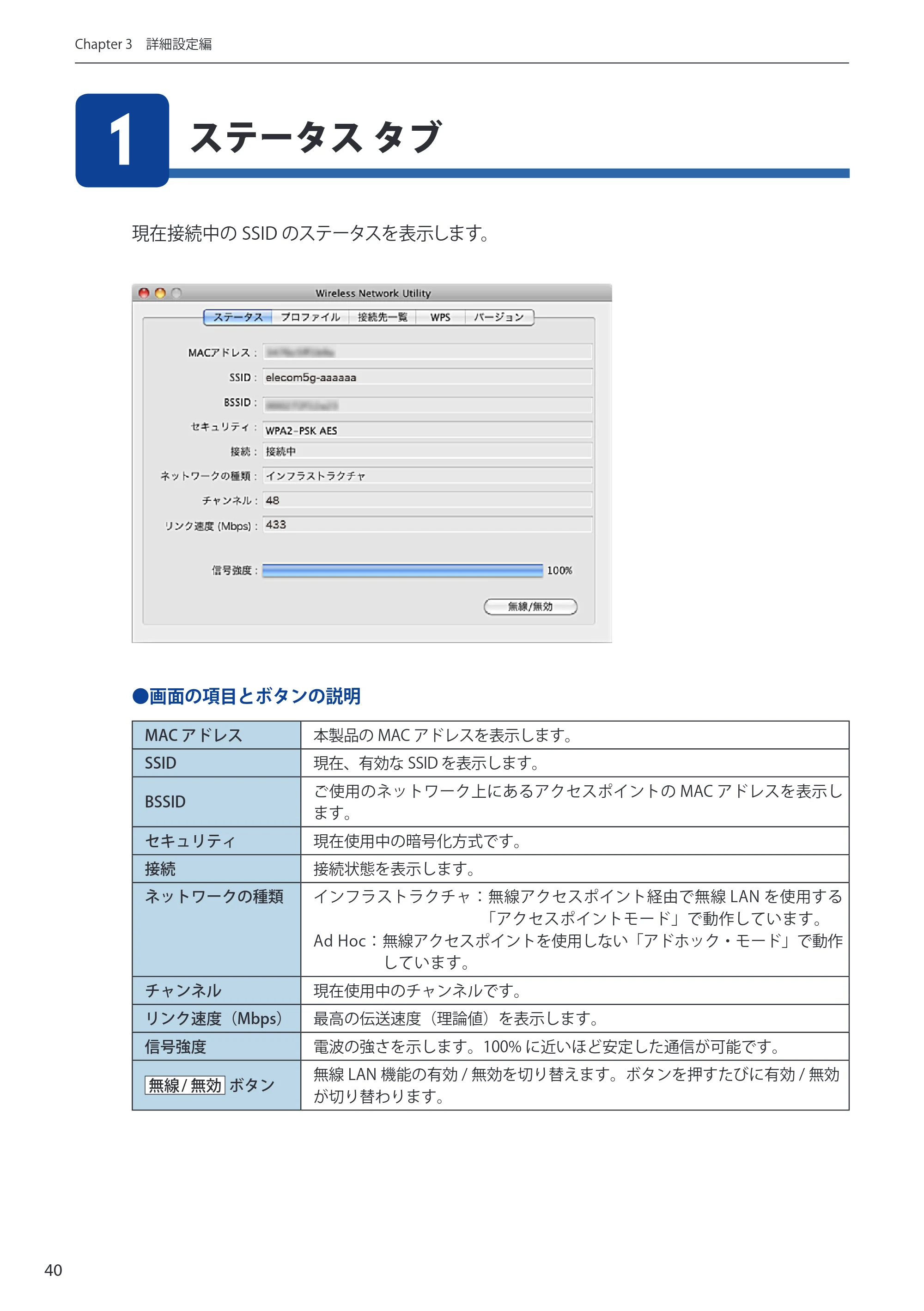Click the セキュリティ field showing WPA2-PSK AES
Viewport: 924px width, 1311px height.
[x=427, y=430]
